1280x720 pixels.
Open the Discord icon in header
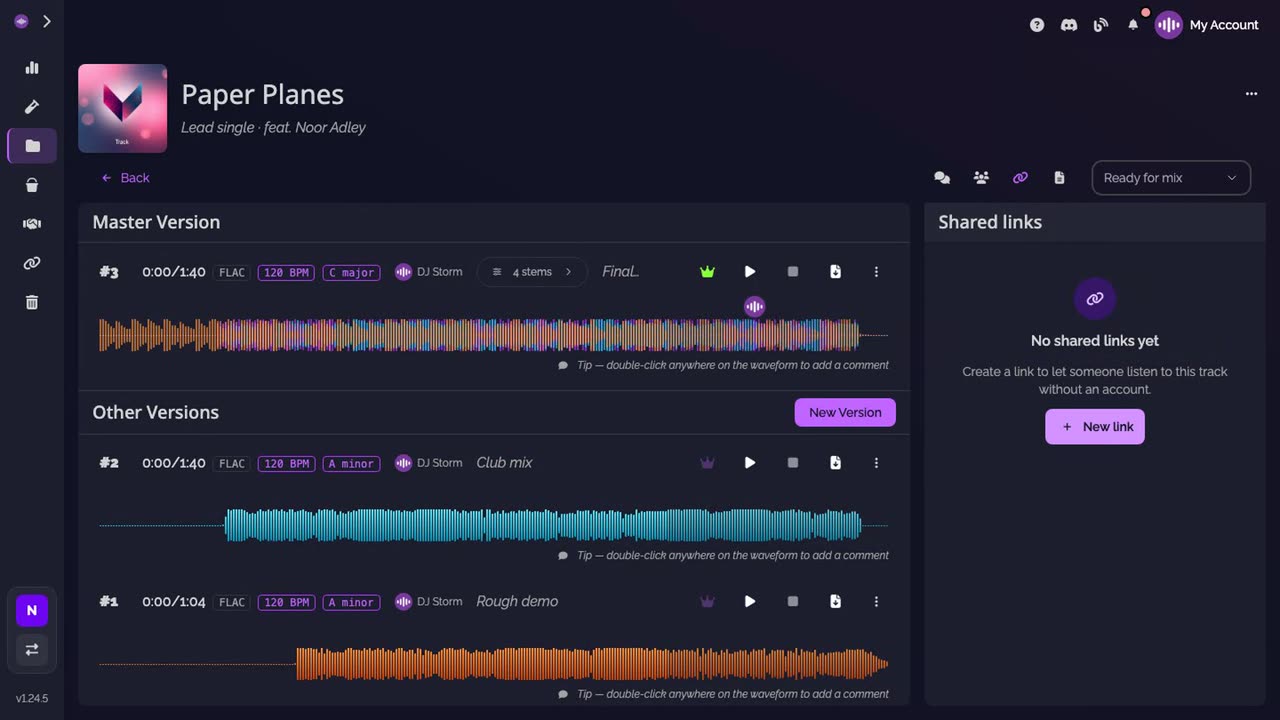[1069, 25]
